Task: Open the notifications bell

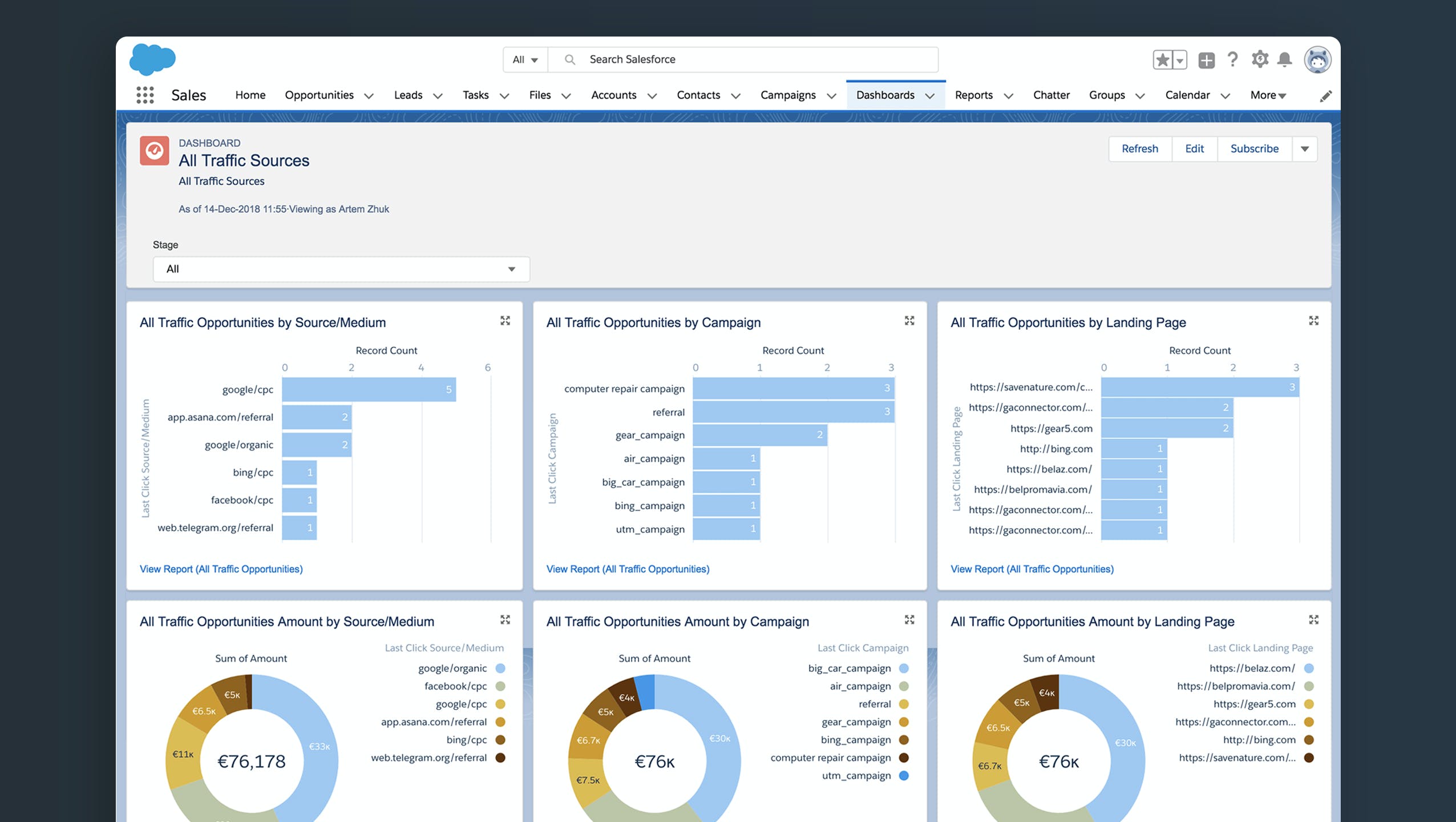Action: tap(1284, 59)
